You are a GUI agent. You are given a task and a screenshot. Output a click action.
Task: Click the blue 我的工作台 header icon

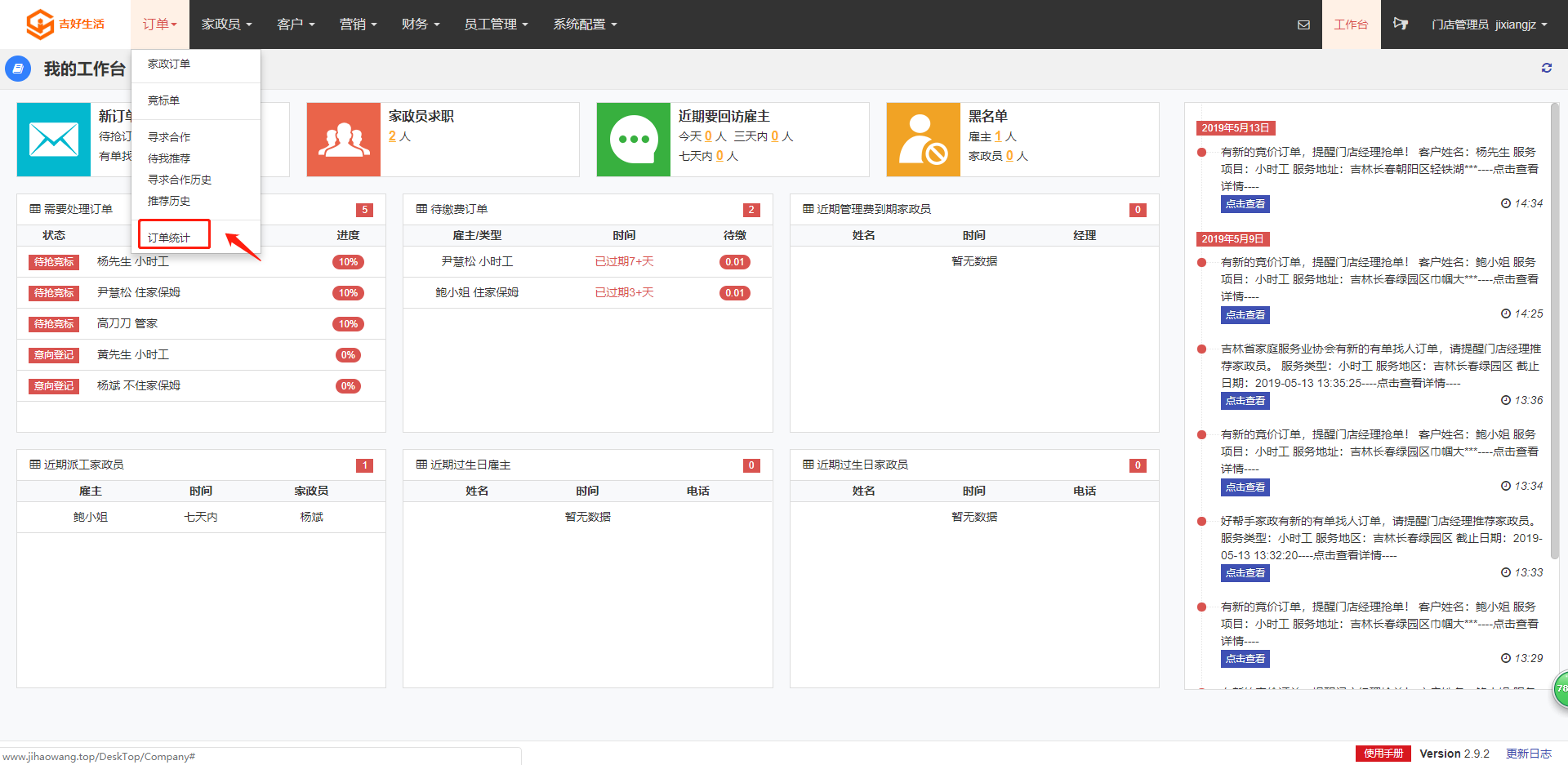point(18,69)
